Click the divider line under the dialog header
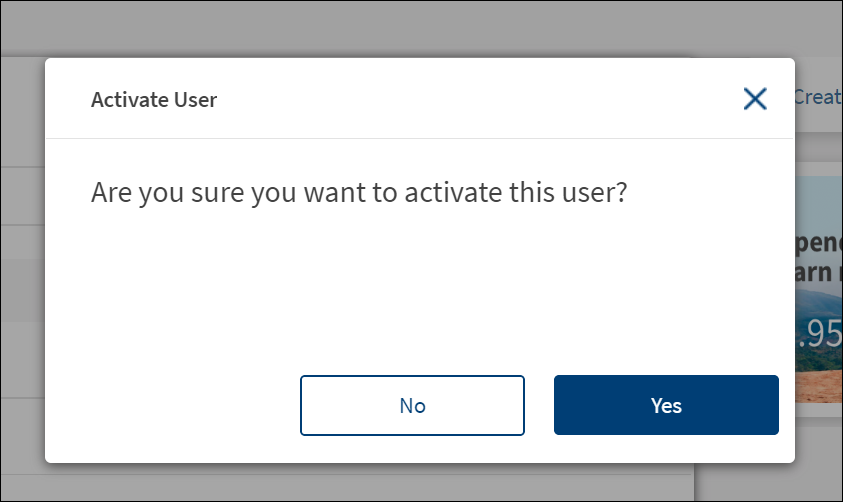The height and width of the screenshot is (502, 843). (x=420, y=138)
